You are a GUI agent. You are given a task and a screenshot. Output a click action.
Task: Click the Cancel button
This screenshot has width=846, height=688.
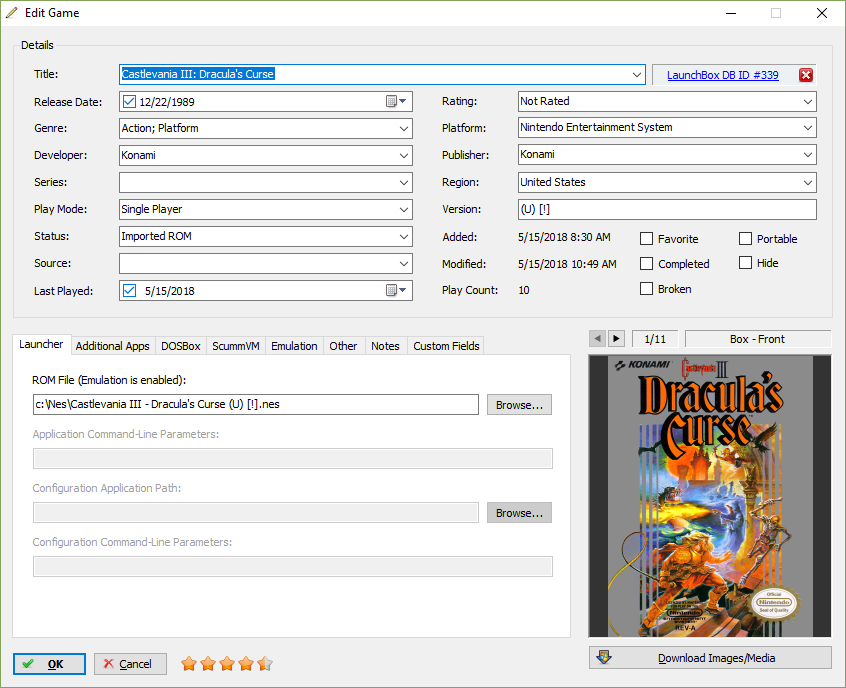click(x=130, y=664)
